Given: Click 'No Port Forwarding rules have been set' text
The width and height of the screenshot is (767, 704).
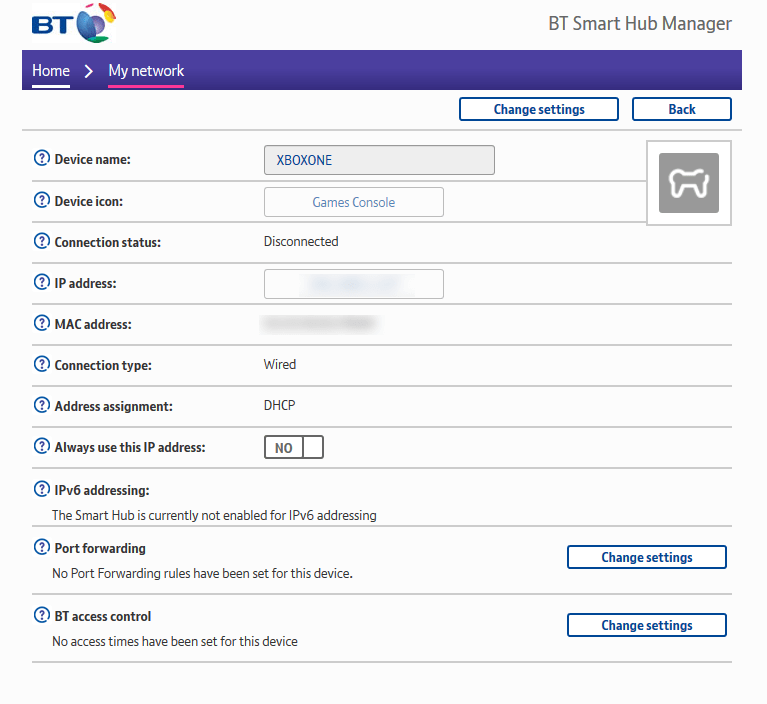Looking at the screenshot, I should 203,573.
